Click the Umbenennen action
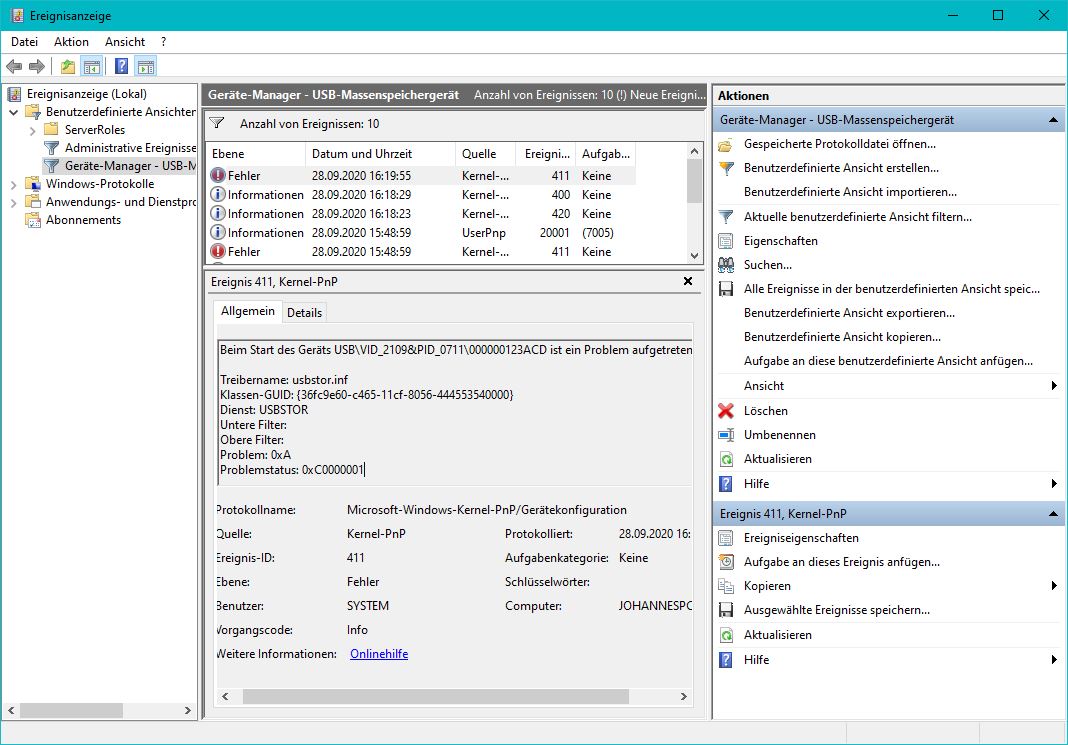Image resolution: width=1068 pixels, height=745 pixels. [779, 434]
